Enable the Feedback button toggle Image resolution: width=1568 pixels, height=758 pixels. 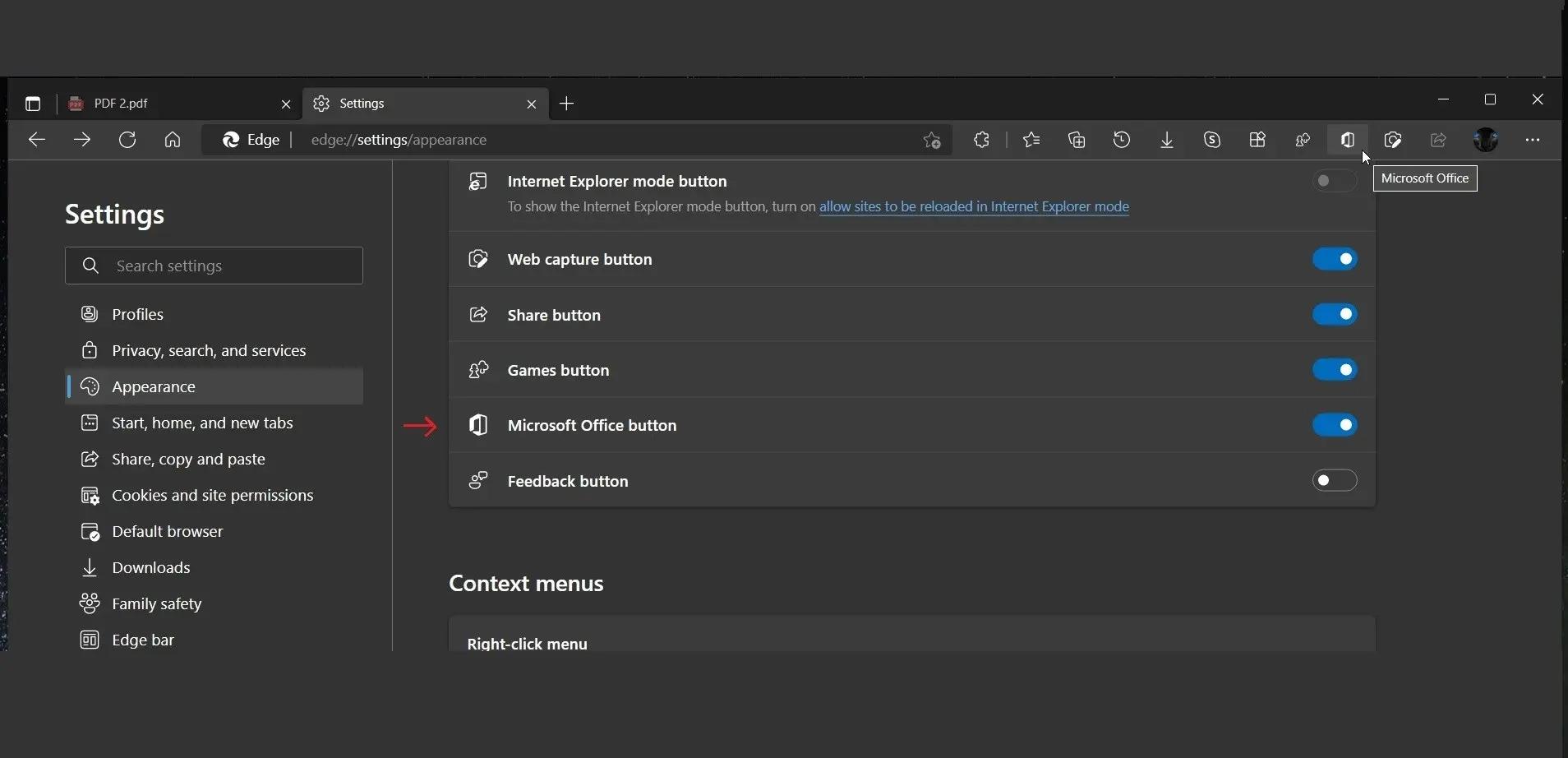point(1335,480)
